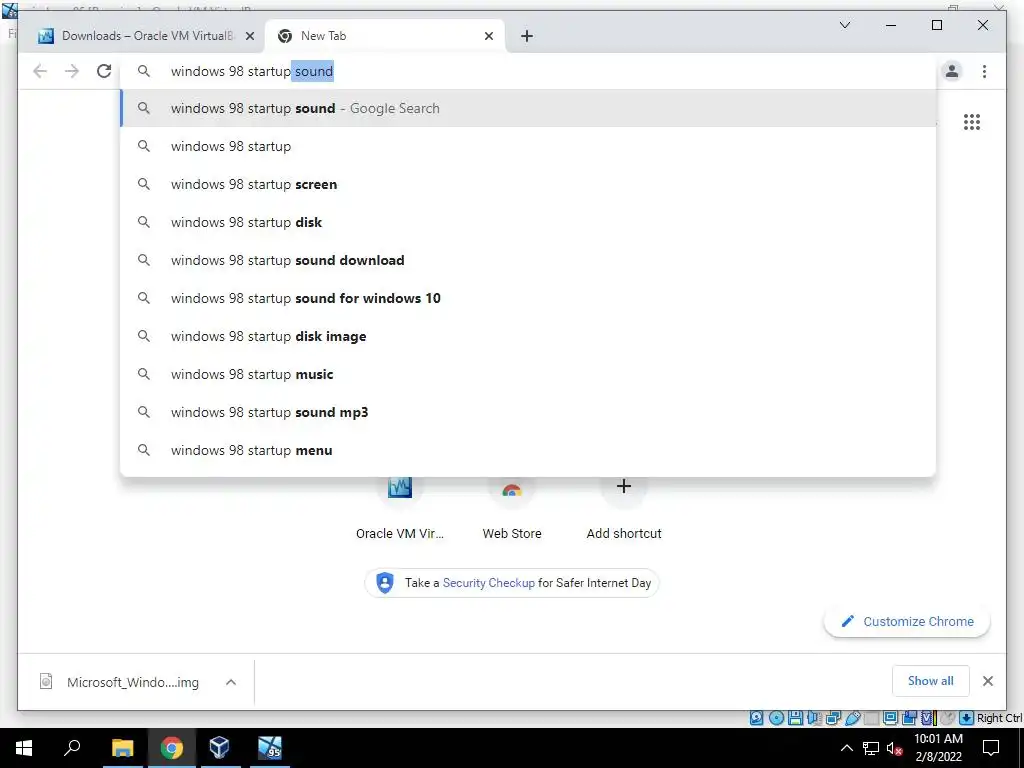Open the Windows notification center
The width and height of the screenshot is (1024, 768).
pos(991,748)
